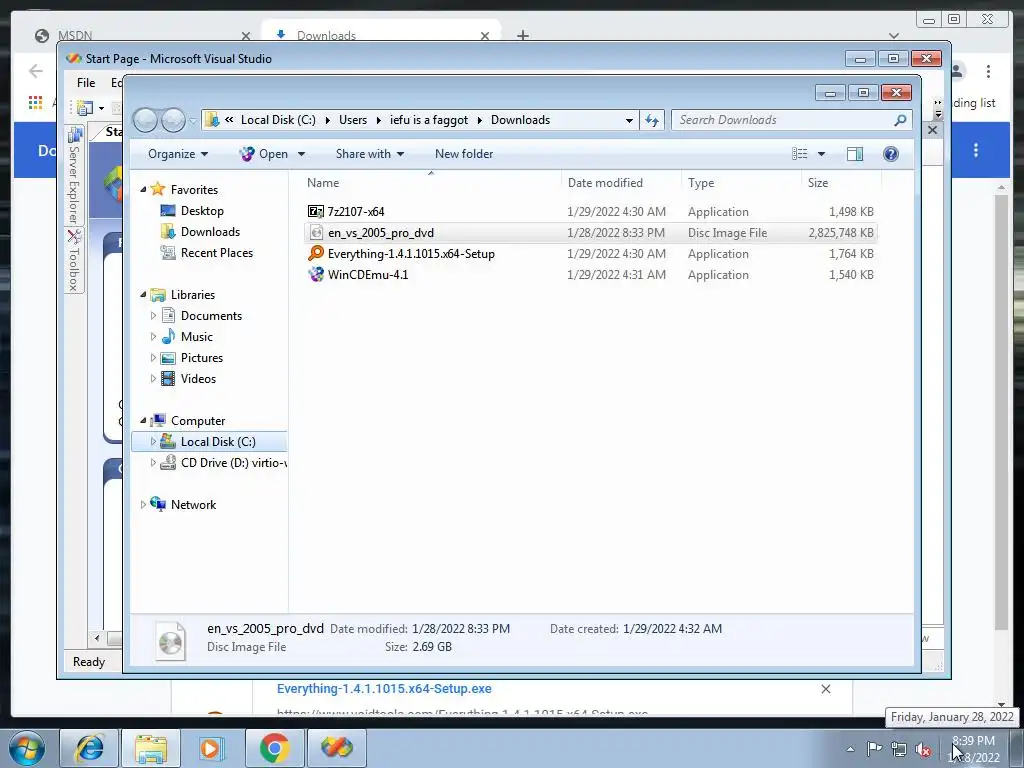The width and height of the screenshot is (1024, 768).
Task: Open address bar previous locations dropdown
Action: (x=629, y=120)
